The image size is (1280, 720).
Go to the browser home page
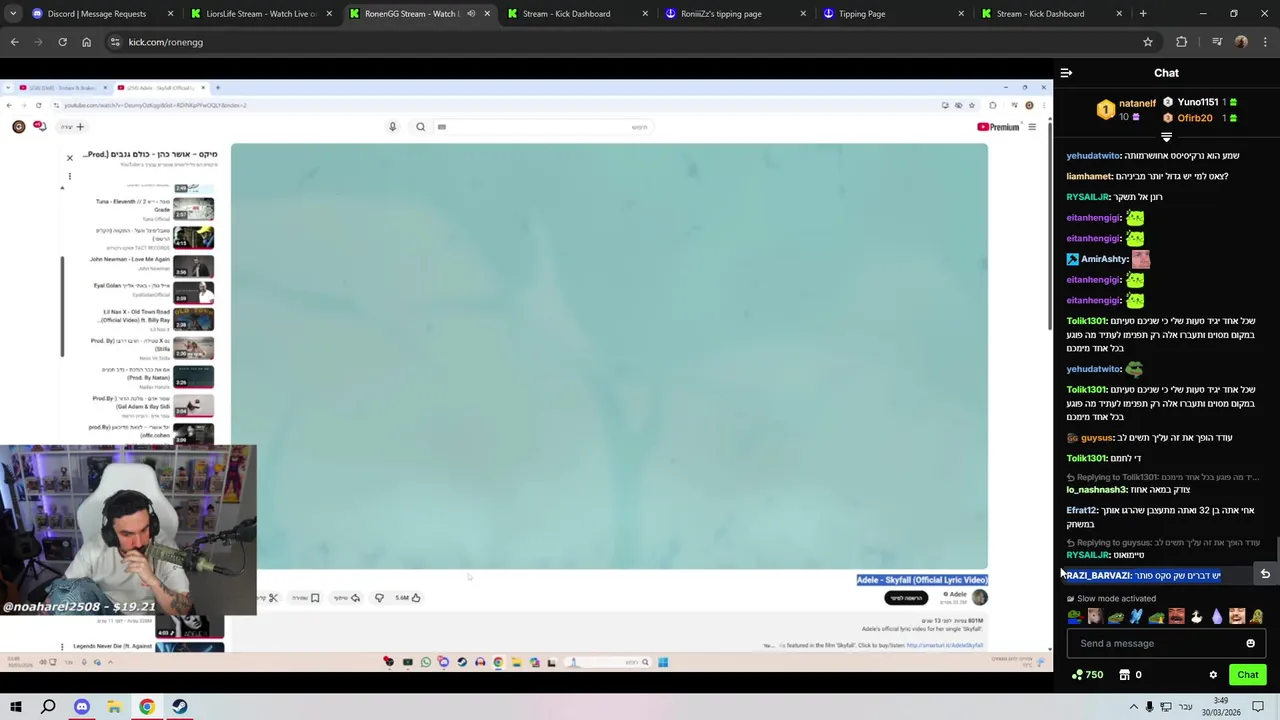pos(86,42)
